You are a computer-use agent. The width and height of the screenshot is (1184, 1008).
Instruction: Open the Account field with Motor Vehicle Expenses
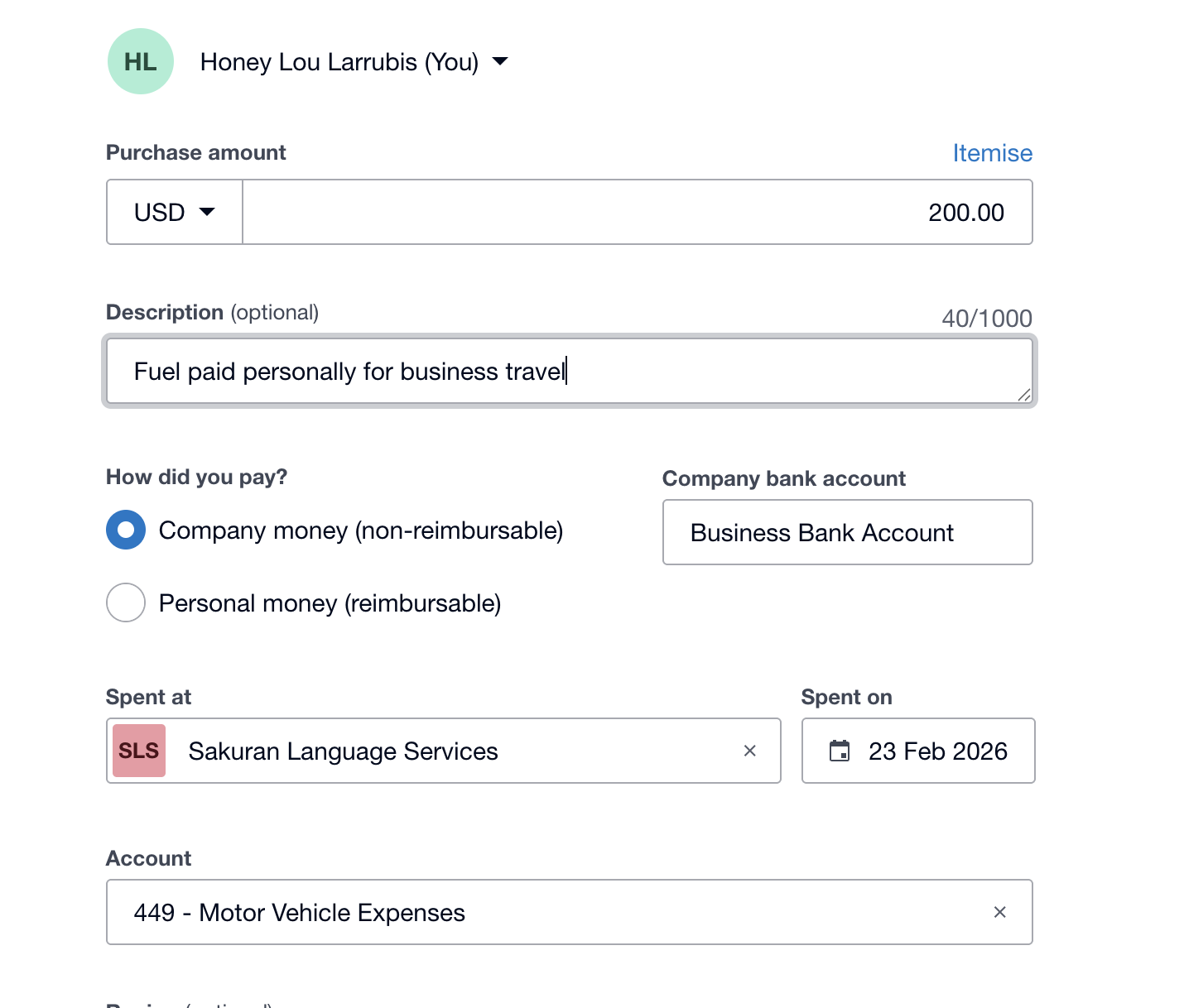pyautogui.click(x=570, y=912)
